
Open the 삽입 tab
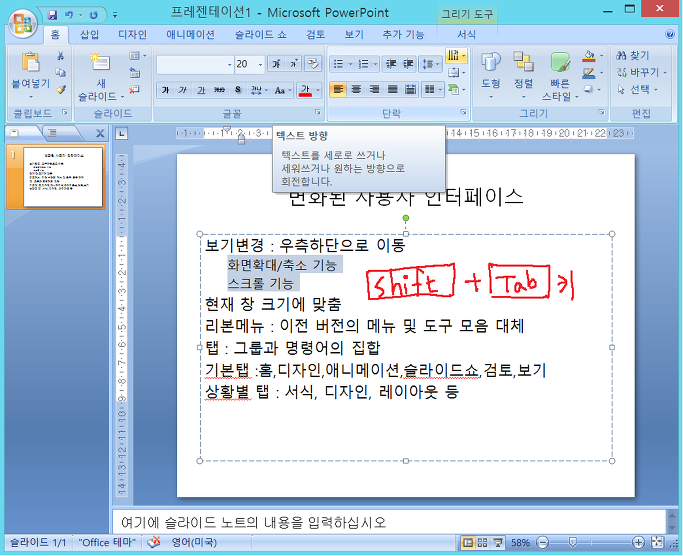89,34
